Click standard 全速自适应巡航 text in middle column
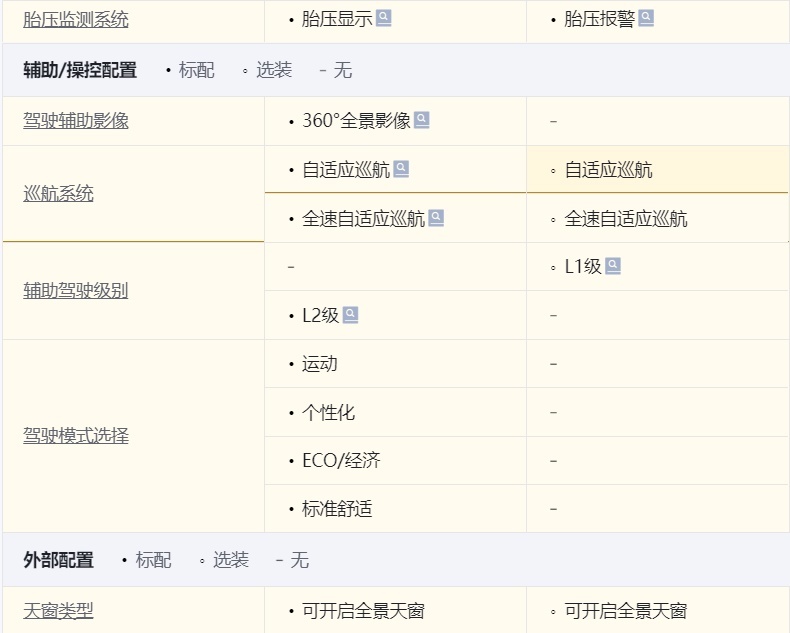790x633 pixels. tap(363, 219)
